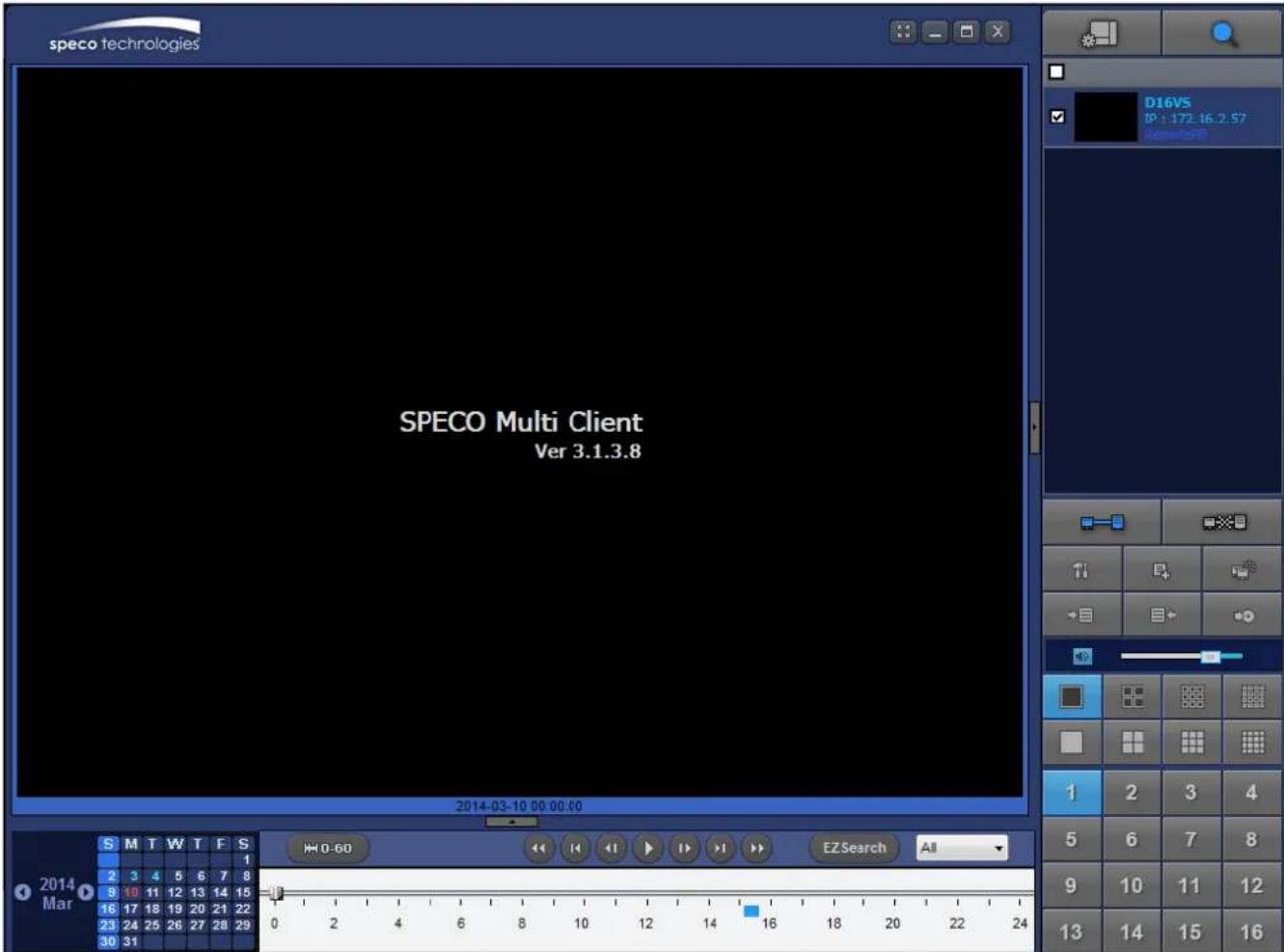Select the solid 9-split layout icon
Viewport: 1284px width, 952px height.
tap(1192, 742)
